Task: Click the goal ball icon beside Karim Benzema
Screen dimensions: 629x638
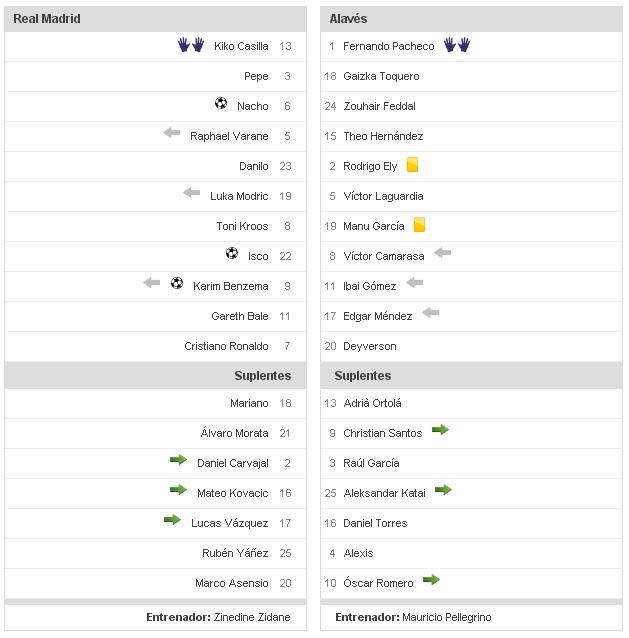Action: pyautogui.click(x=177, y=283)
